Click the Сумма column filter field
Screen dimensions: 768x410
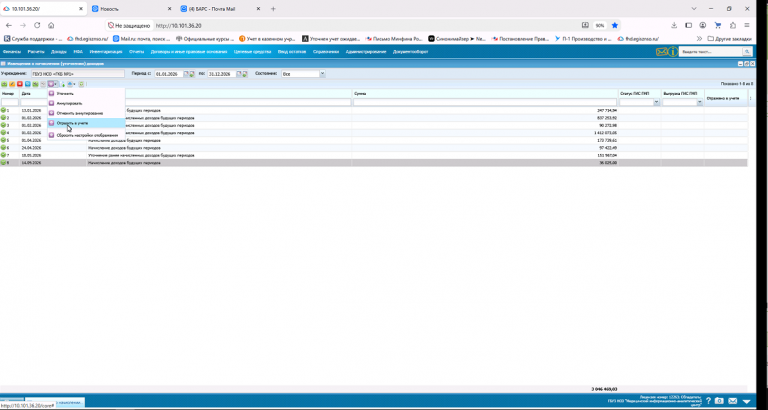(x=485, y=102)
